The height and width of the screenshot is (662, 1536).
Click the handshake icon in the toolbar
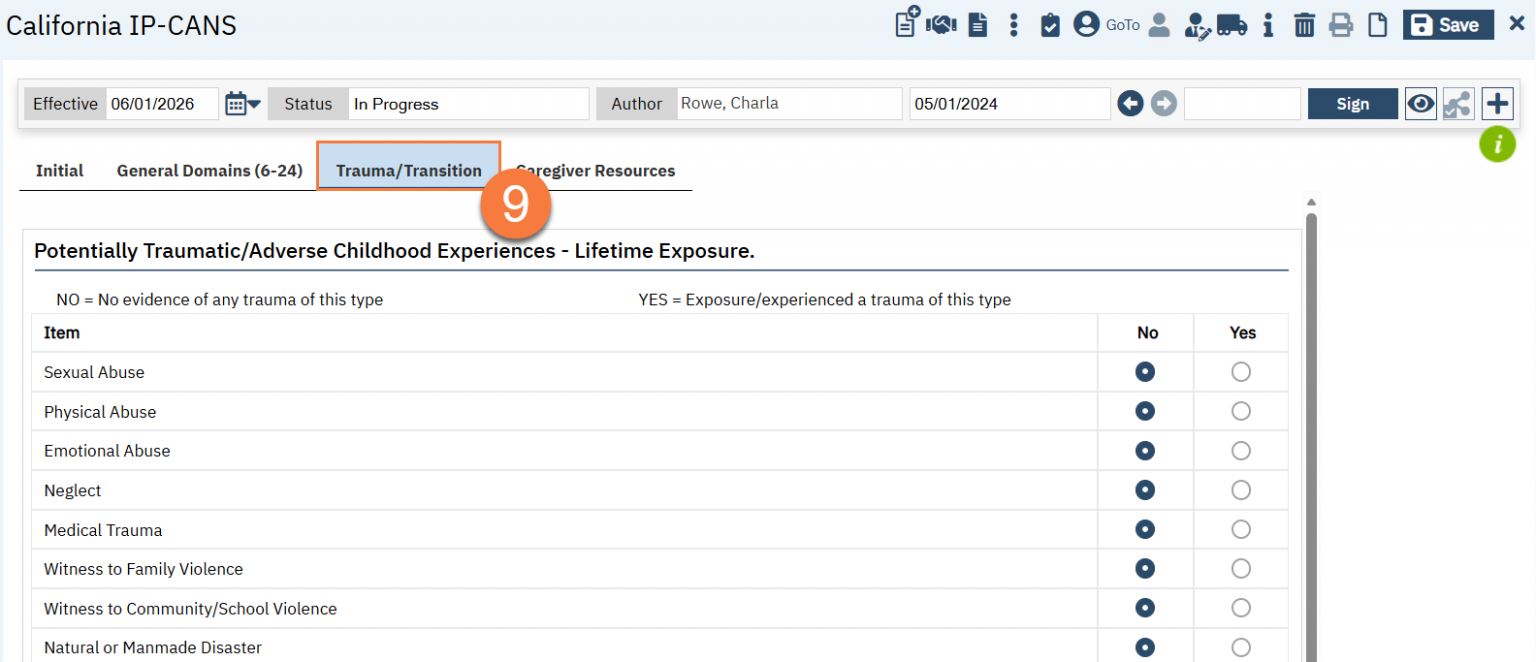tap(941, 25)
